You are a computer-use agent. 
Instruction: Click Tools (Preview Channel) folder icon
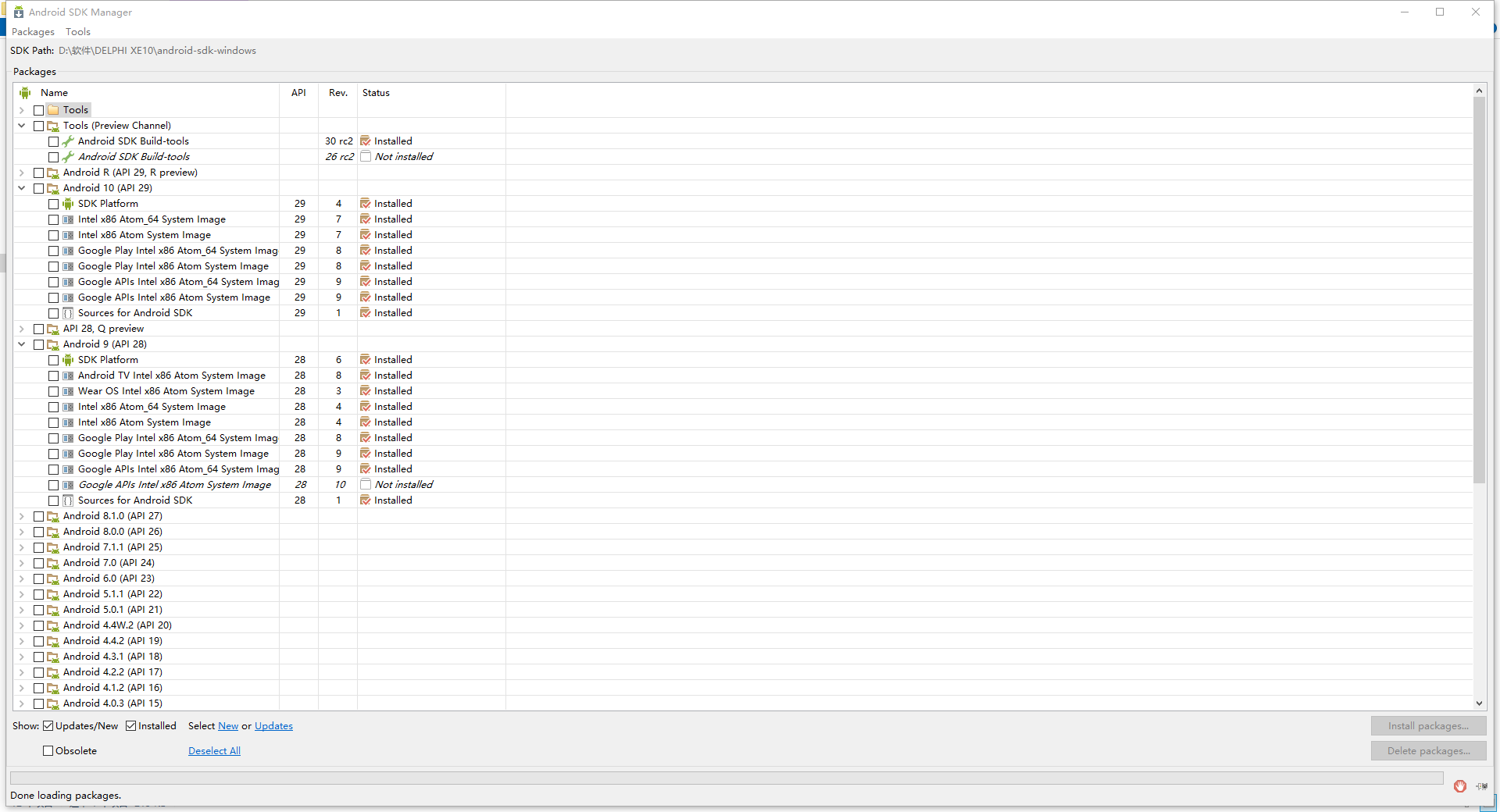coord(53,126)
